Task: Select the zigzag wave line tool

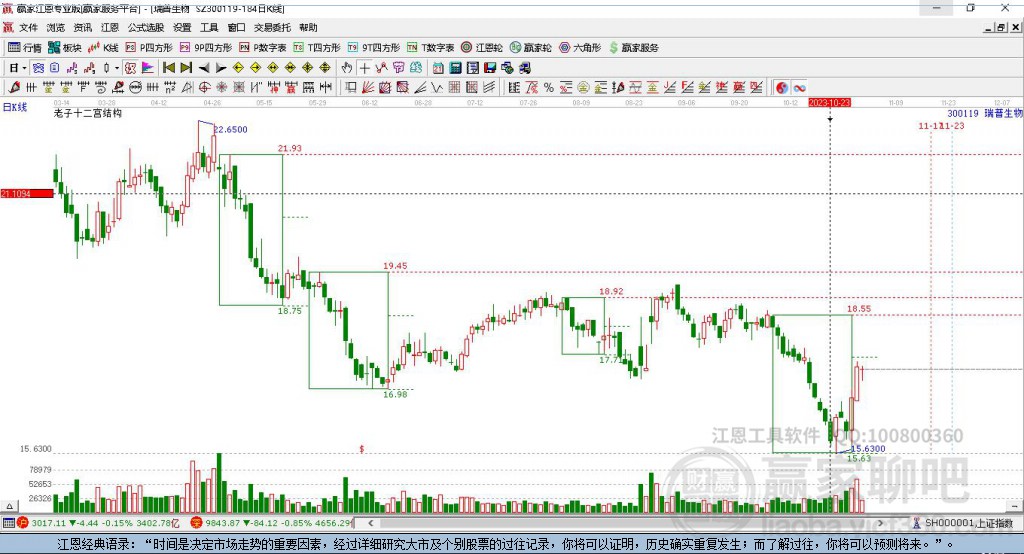Action: click(436, 88)
